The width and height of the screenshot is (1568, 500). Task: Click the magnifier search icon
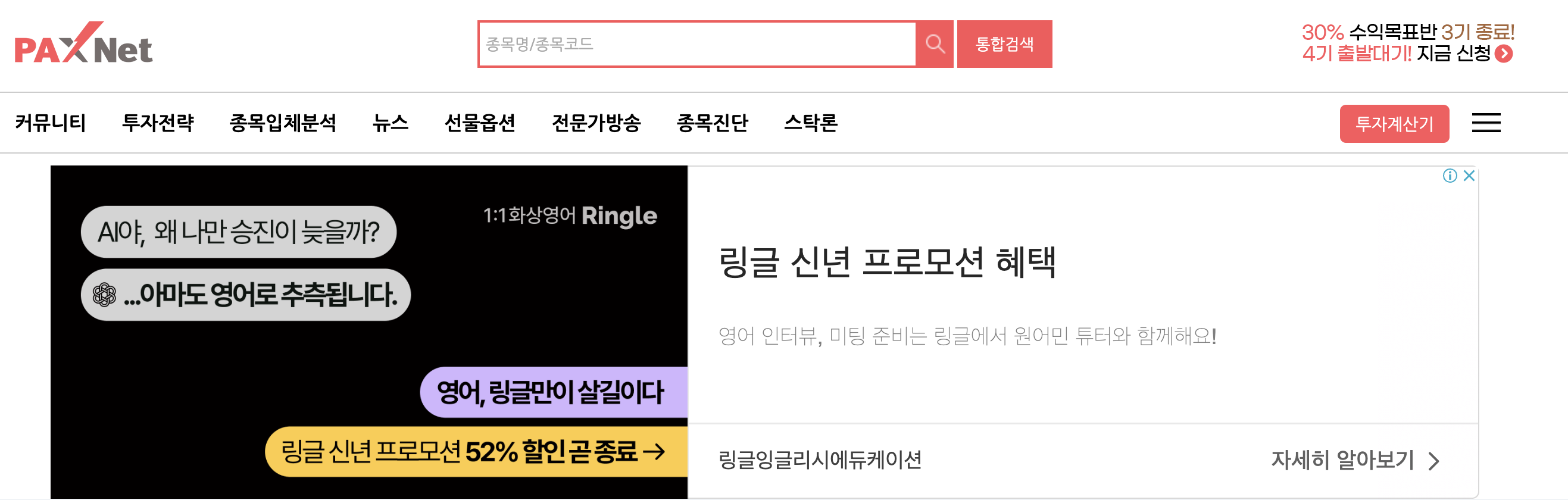935,44
